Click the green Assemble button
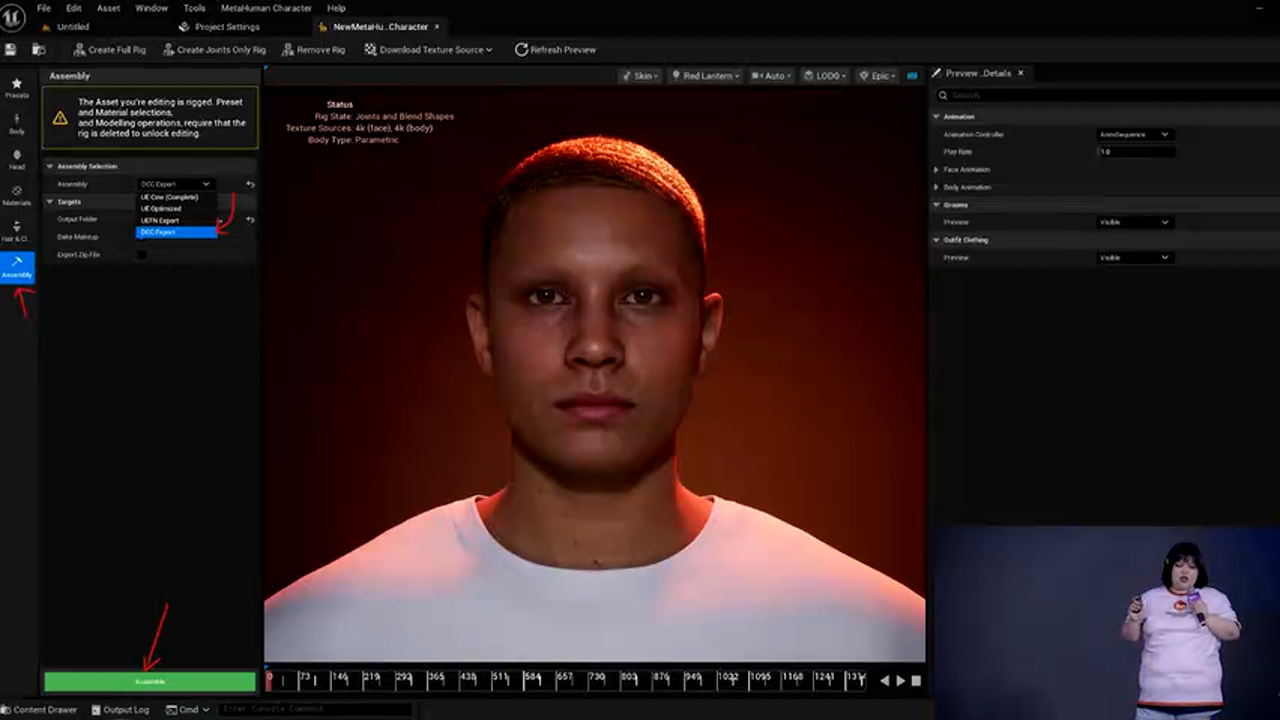Viewport: 1280px width, 720px height. click(150, 682)
